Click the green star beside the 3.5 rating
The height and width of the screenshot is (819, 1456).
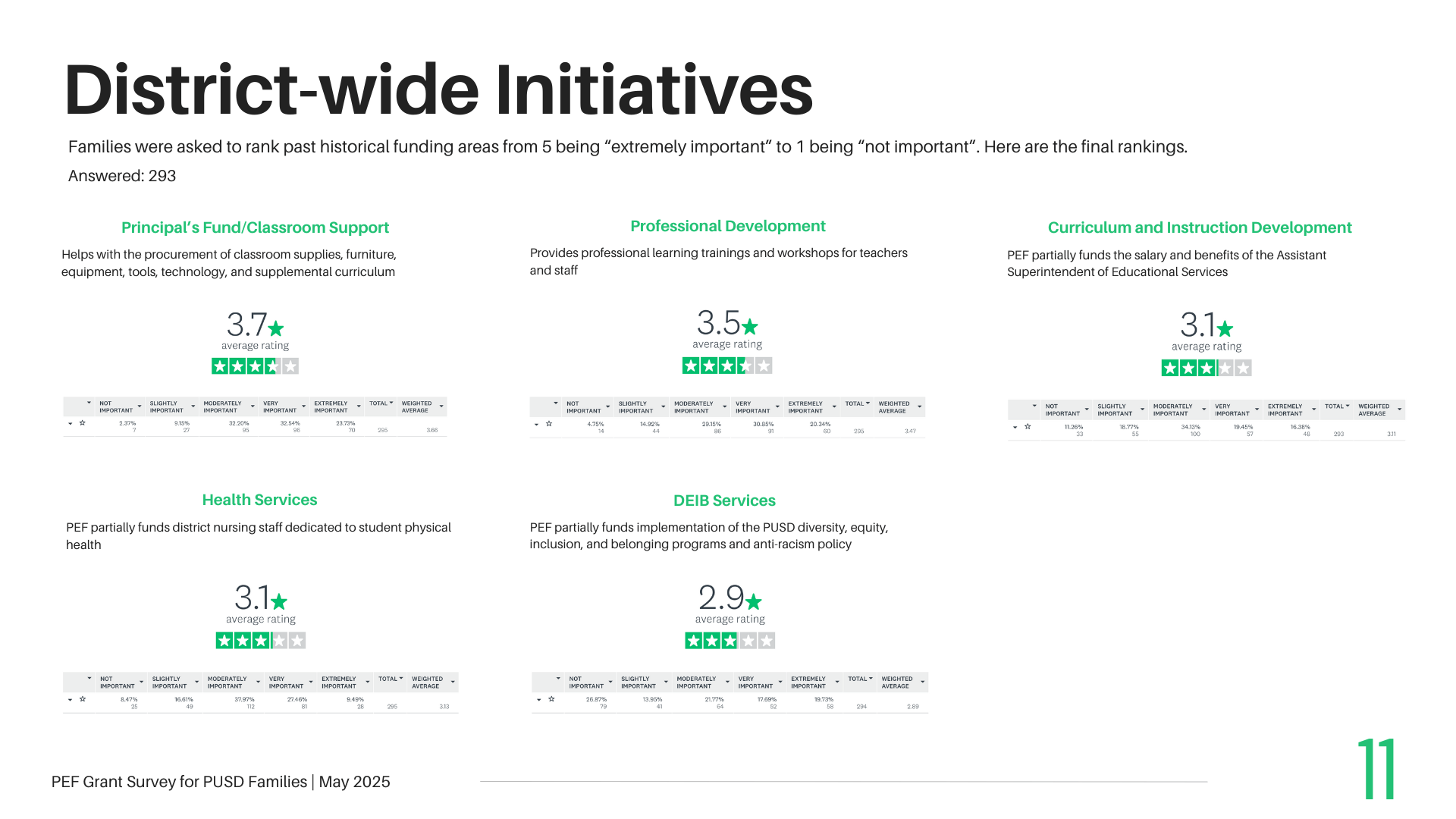(x=749, y=327)
